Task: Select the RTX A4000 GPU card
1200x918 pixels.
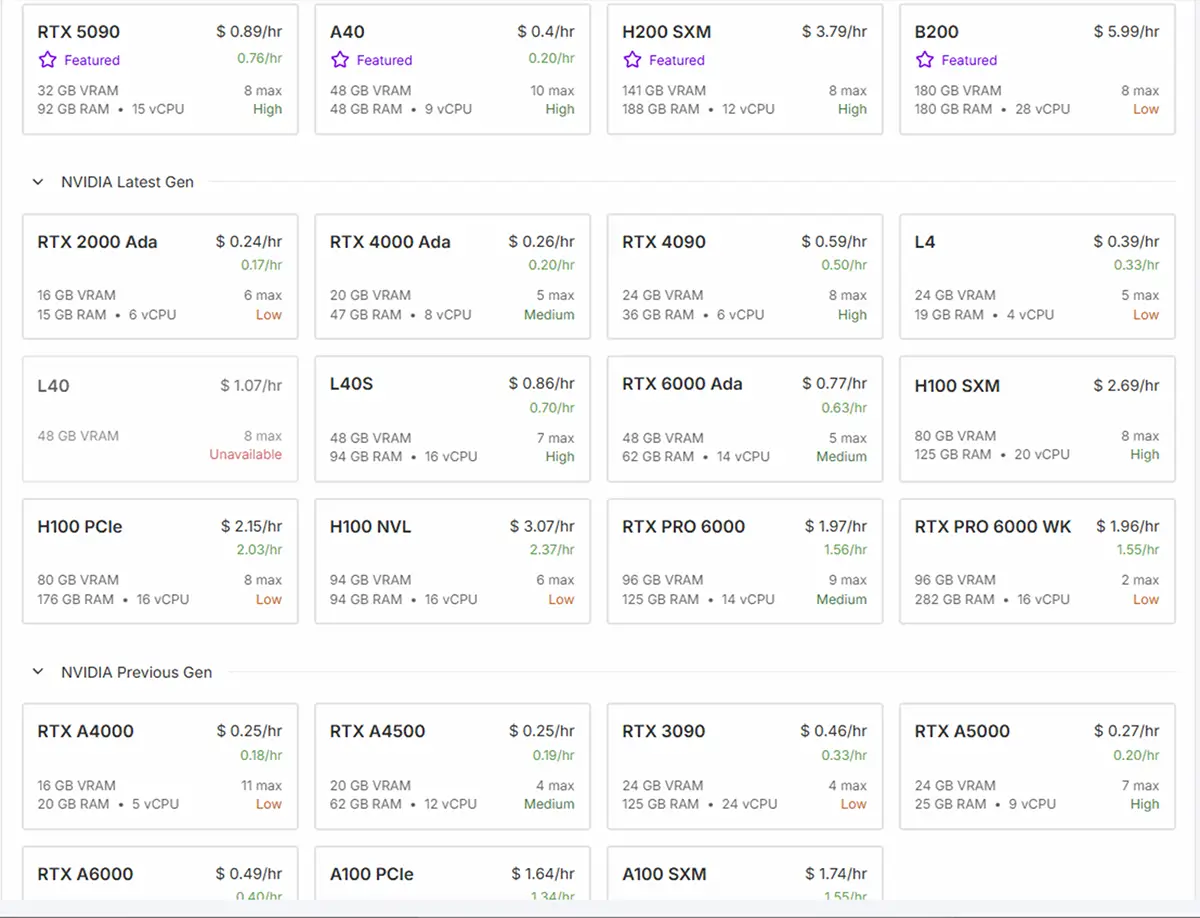Action: coord(160,766)
